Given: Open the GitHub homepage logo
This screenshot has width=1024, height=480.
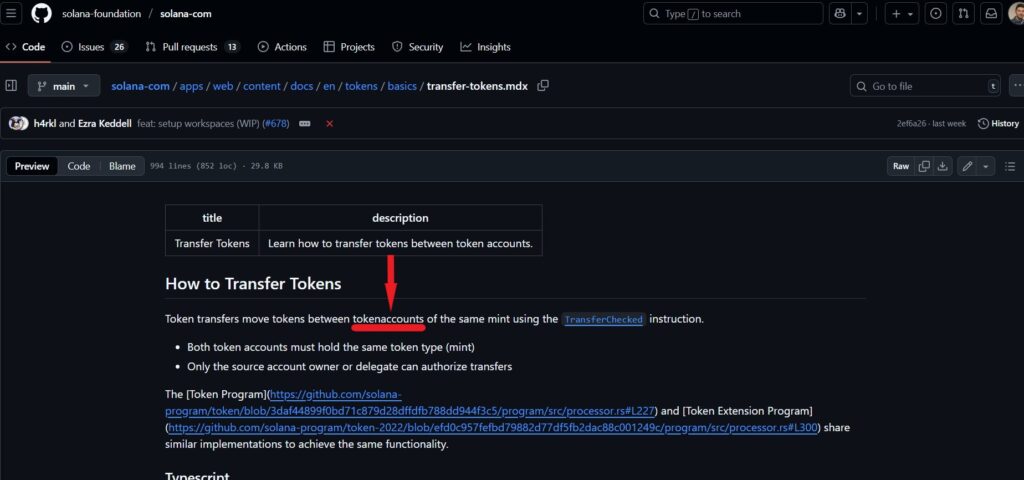Looking at the screenshot, I should click(41, 14).
